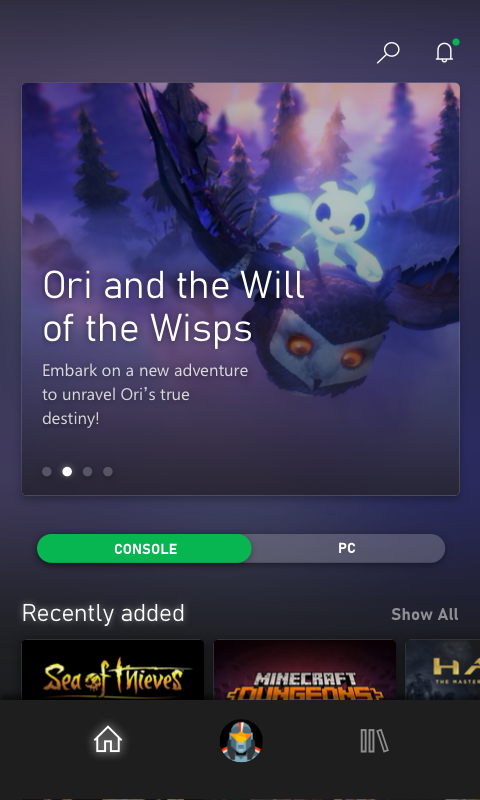Switch the platform toggle to CONSOLE
480x800 pixels.
(x=145, y=548)
